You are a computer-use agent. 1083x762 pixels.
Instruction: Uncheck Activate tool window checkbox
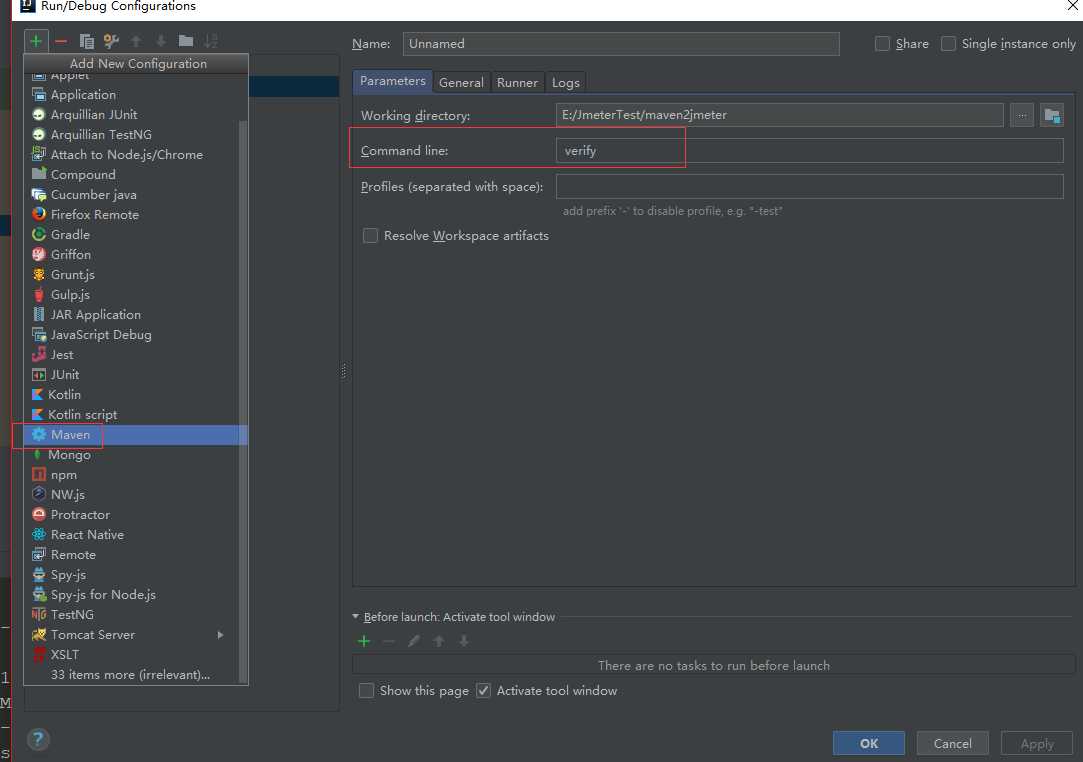(483, 691)
